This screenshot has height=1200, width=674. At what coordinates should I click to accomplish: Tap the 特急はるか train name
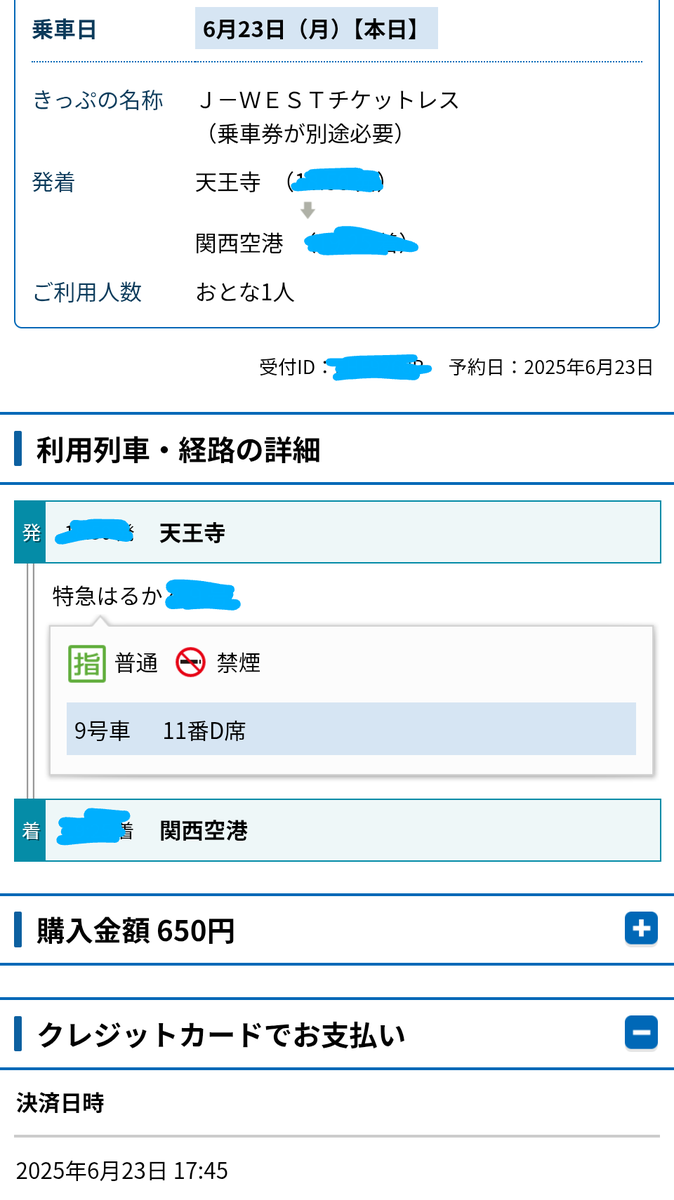pos(108,597)
